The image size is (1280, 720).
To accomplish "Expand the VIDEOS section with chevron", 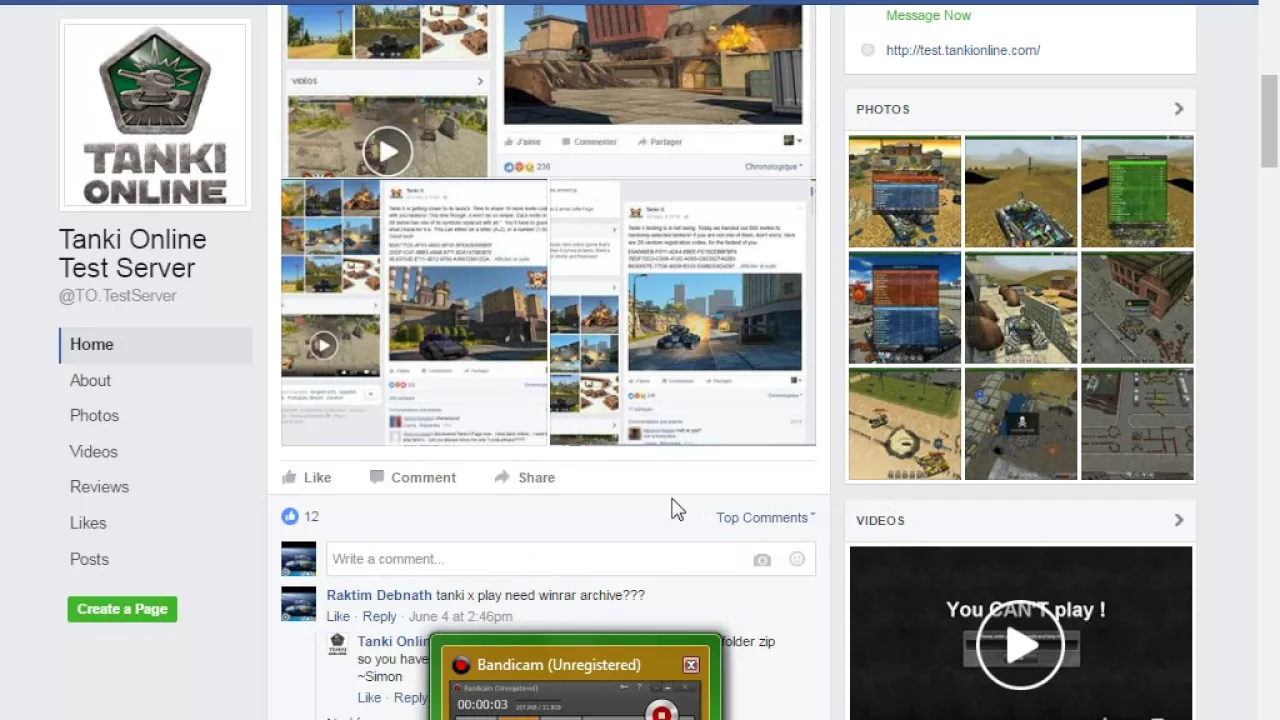I will click(x=1178, y=520).
